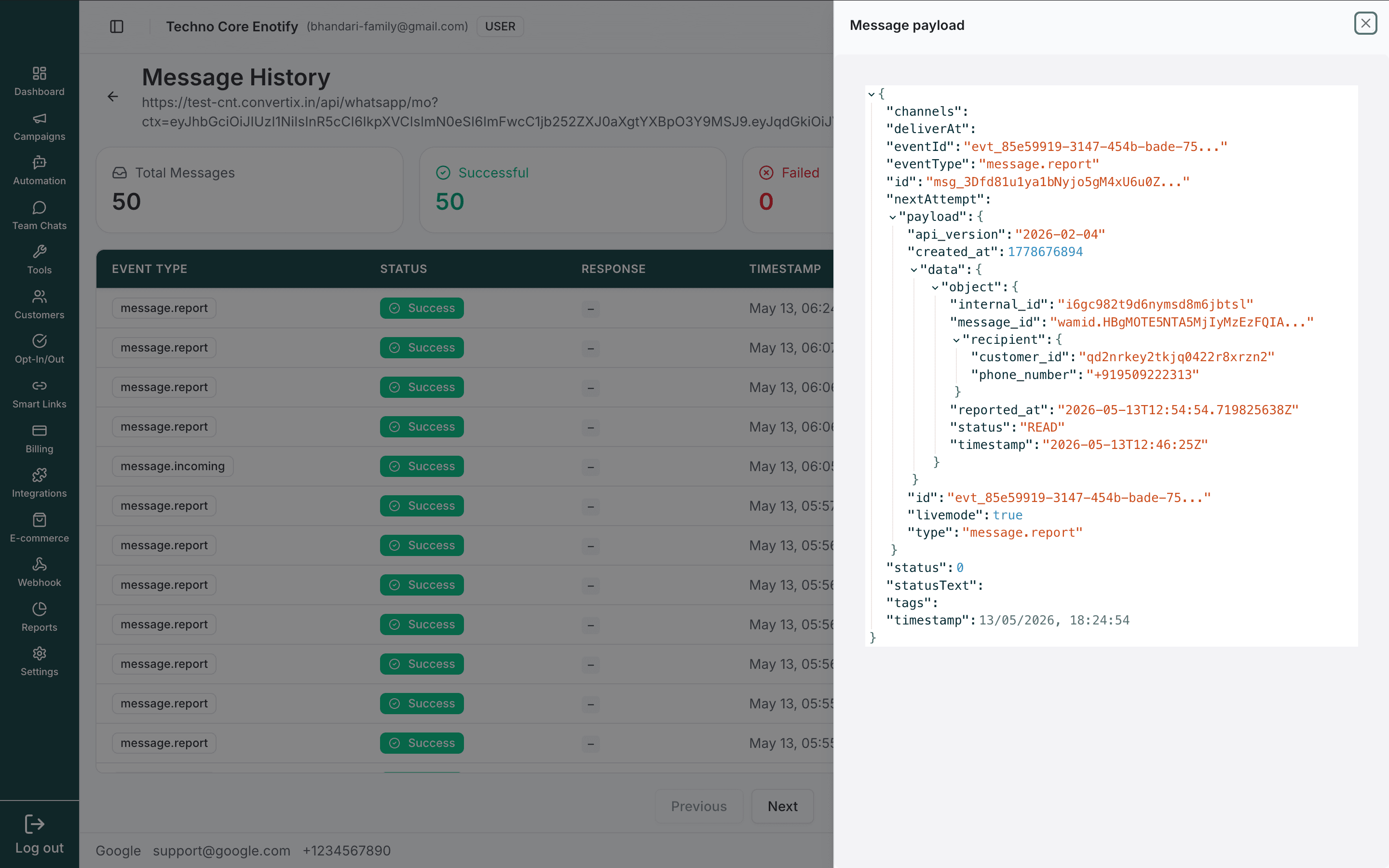
Task: Select the status value "READ"
Action: point(1042,427)
